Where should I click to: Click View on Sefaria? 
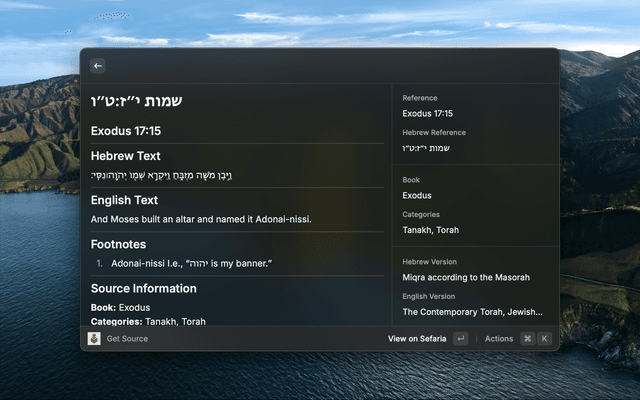click(417, 339)
